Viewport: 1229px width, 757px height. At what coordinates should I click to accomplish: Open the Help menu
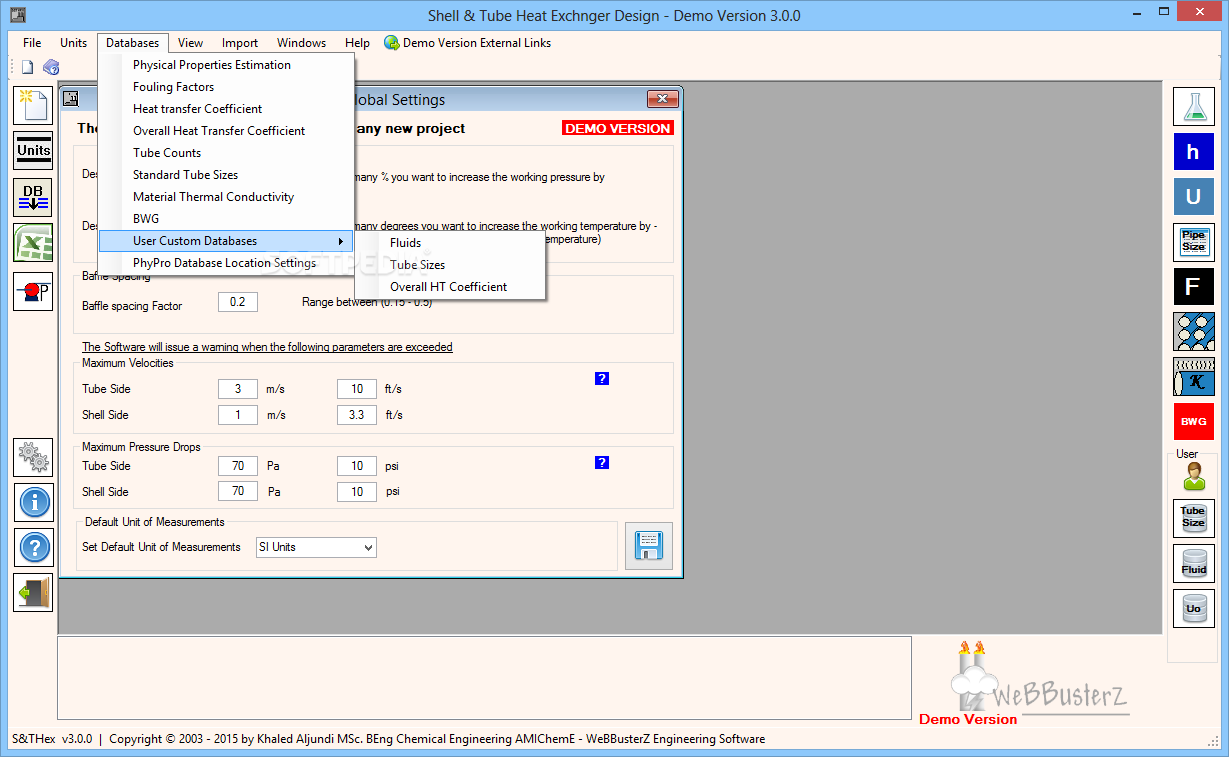[x=357, y=43]
